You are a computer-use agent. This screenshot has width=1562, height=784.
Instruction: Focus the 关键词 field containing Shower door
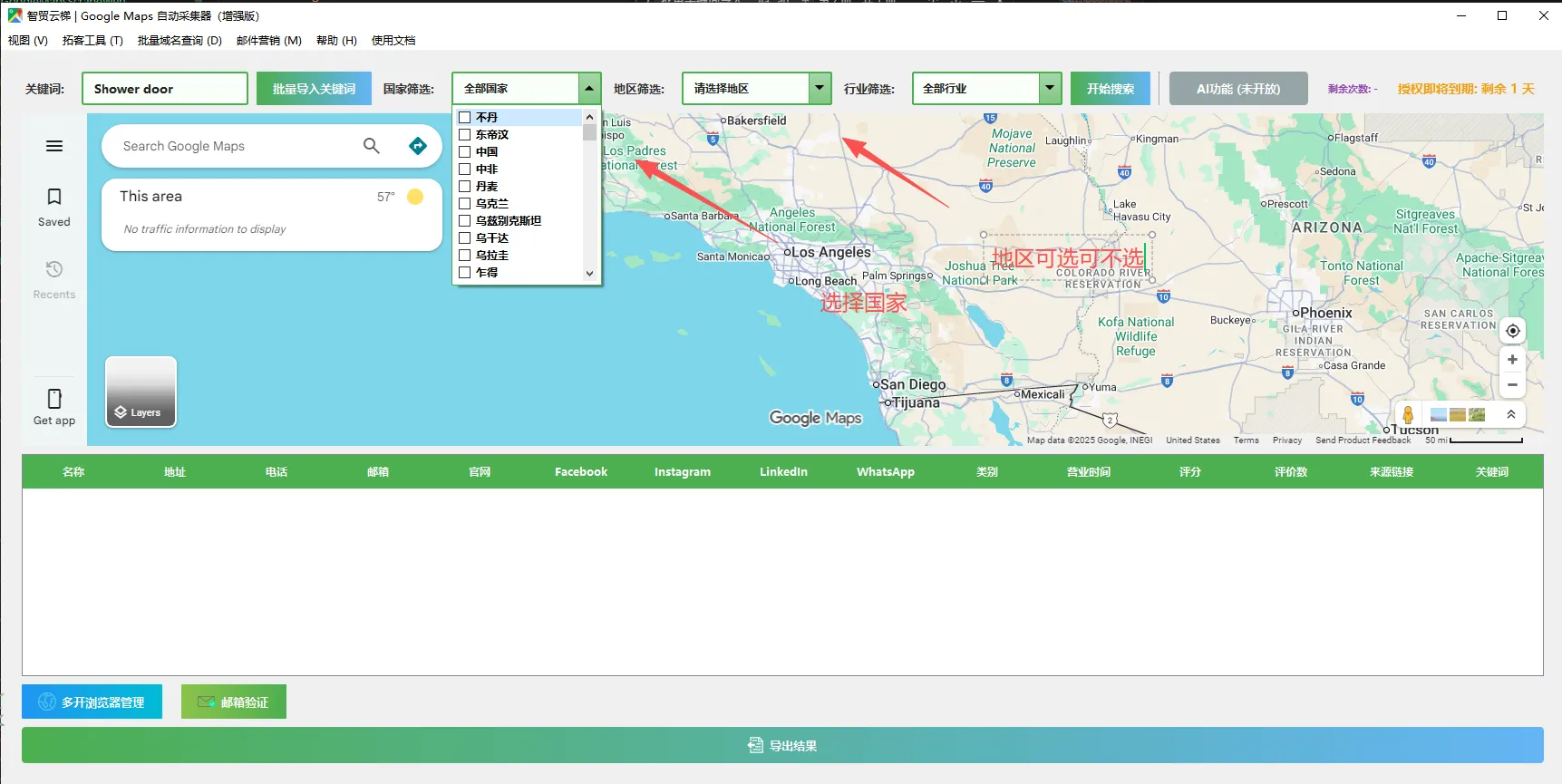(165, 89)
